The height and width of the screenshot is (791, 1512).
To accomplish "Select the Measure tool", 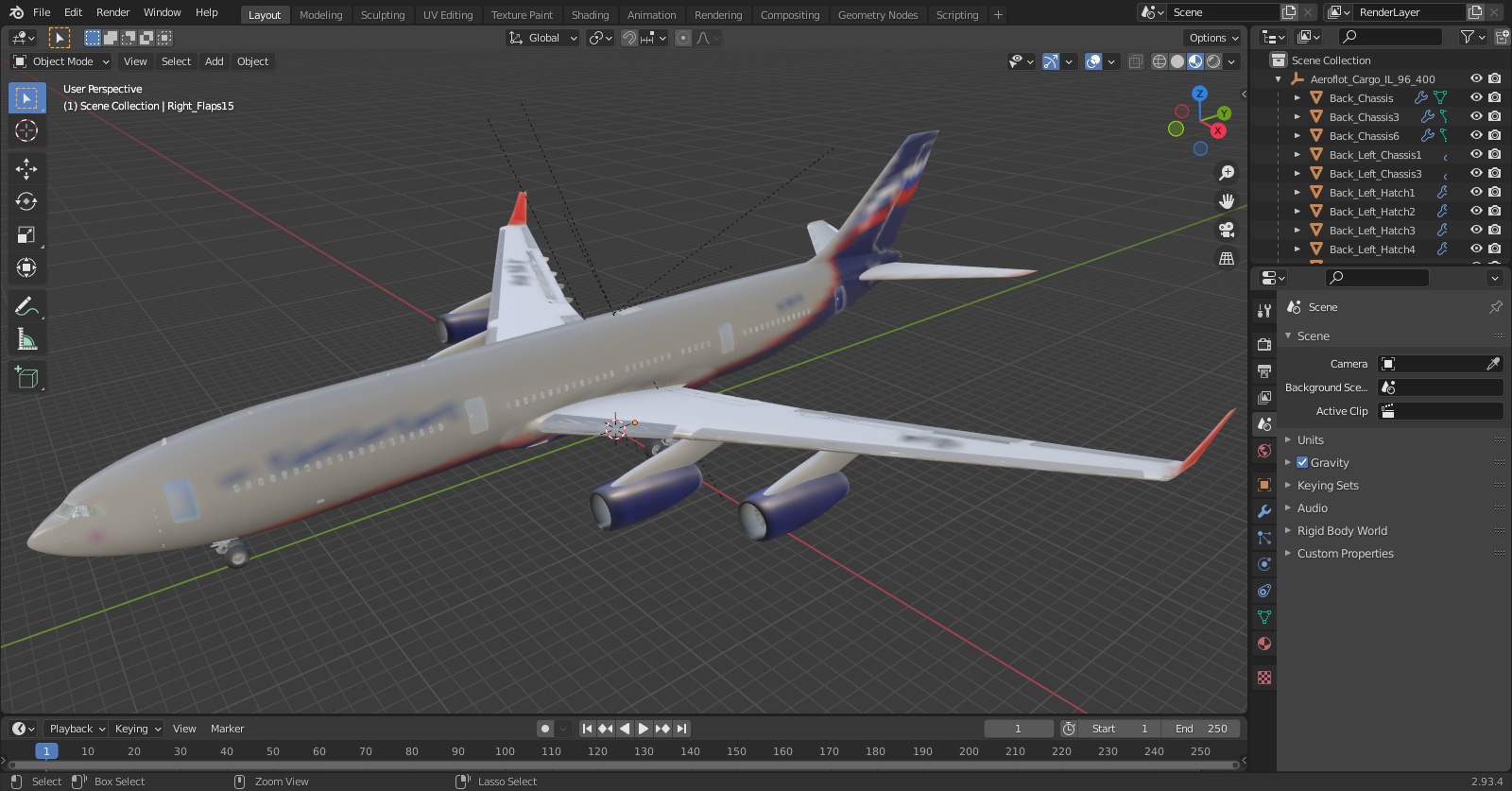I will point(26,339).
